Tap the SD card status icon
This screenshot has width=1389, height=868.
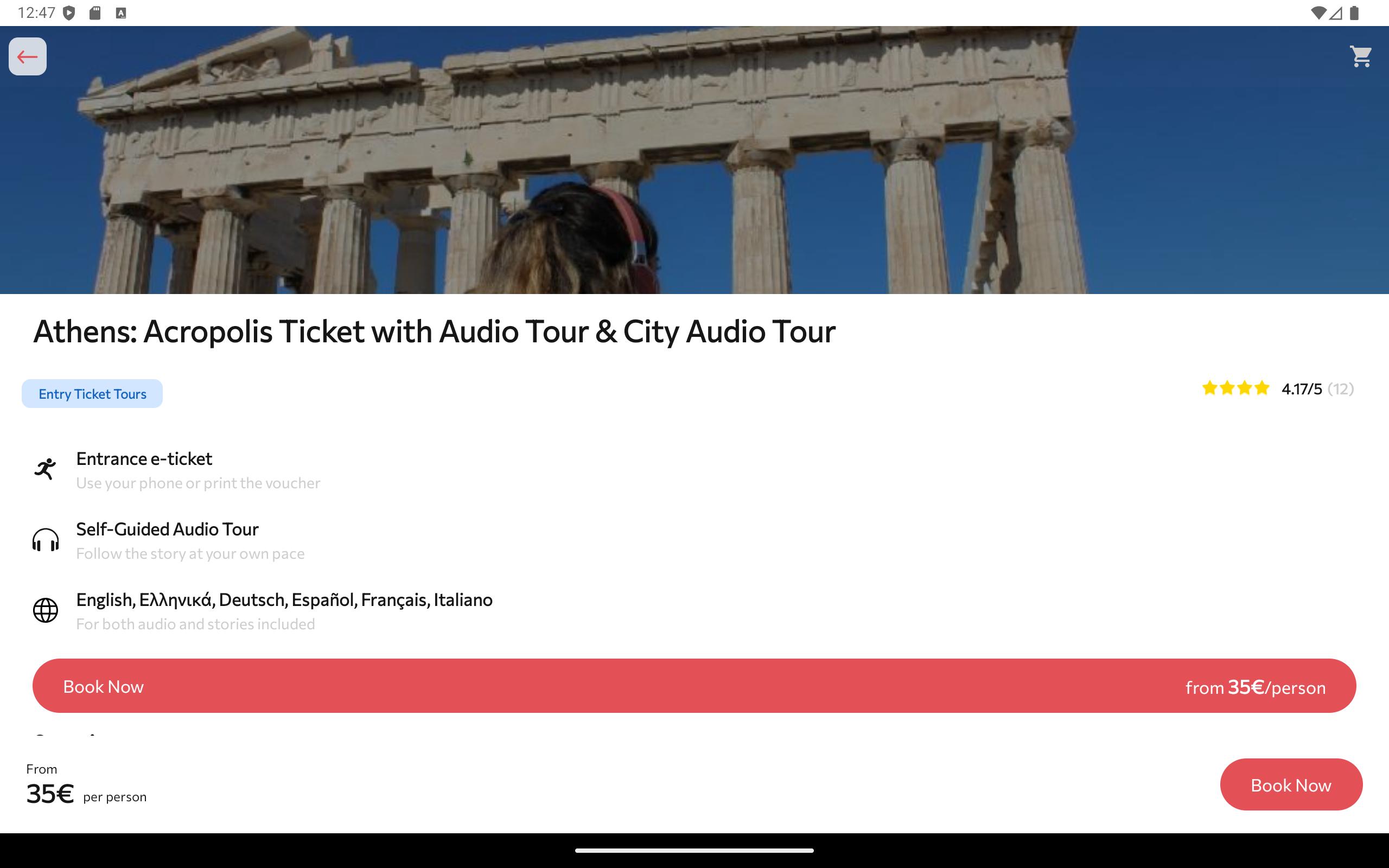pos(95,12)
